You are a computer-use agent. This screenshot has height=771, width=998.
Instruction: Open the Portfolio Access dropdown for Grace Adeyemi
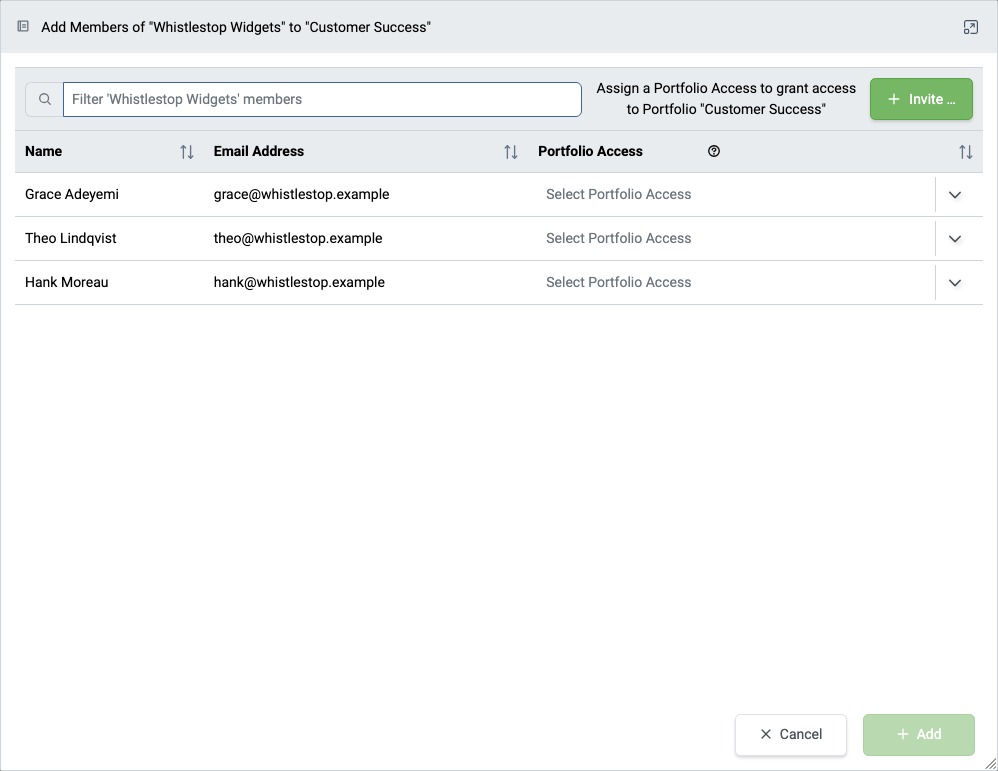coord(755,195)
